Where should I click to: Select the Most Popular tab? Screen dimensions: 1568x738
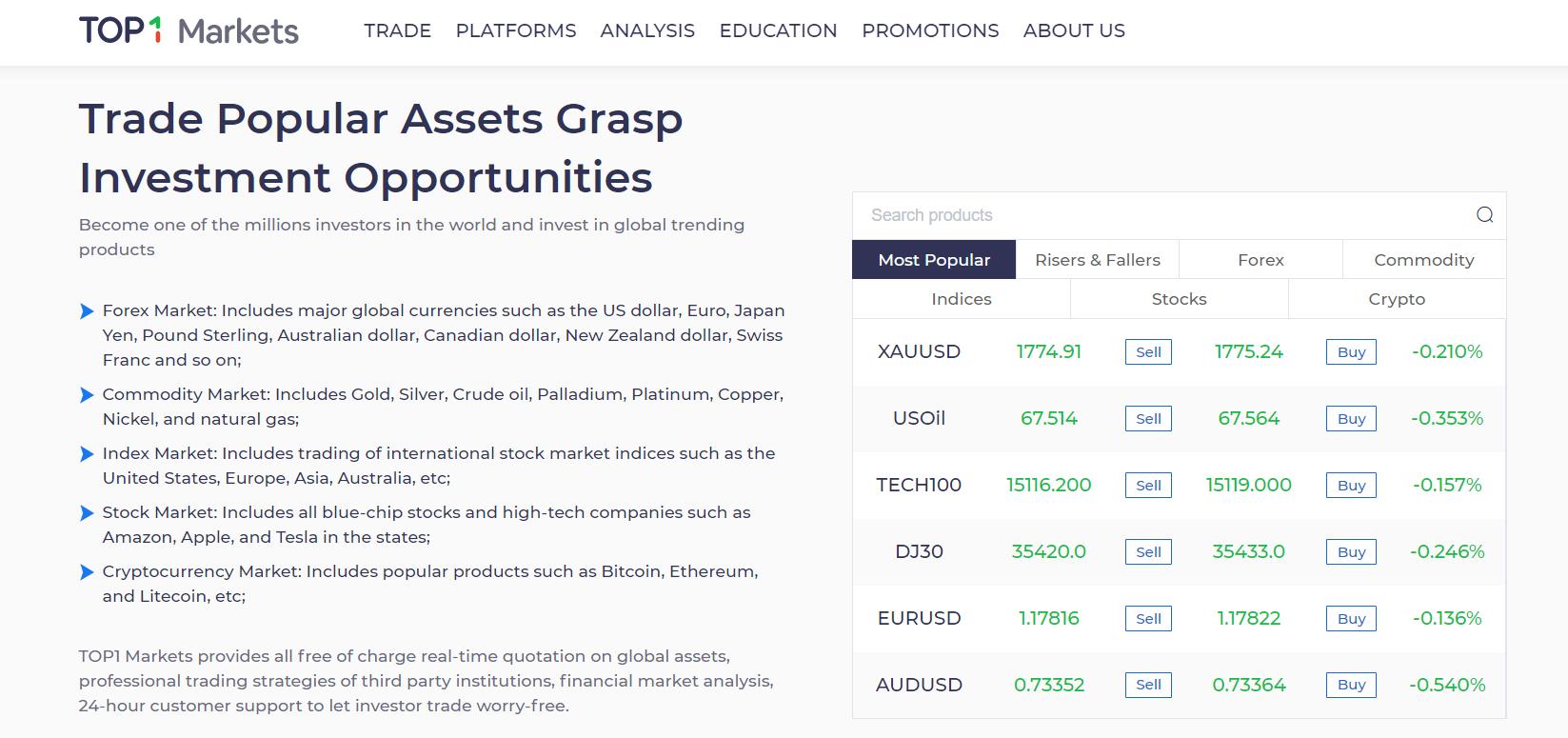(934, 260)
